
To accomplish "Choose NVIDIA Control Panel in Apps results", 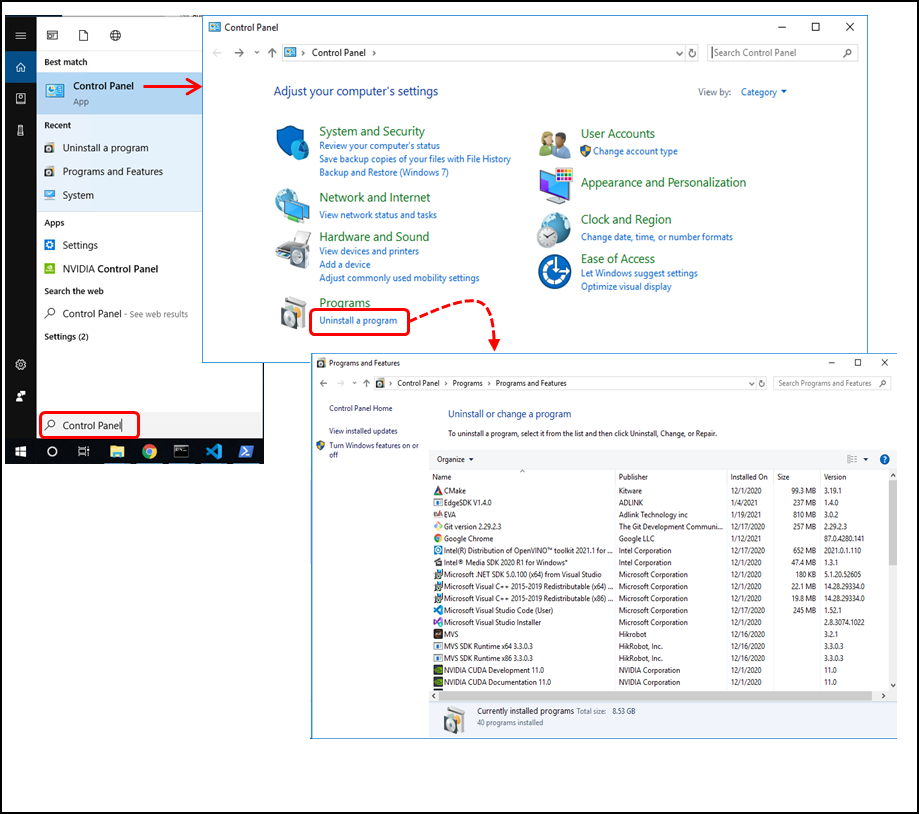I will [x=110, y=269].
